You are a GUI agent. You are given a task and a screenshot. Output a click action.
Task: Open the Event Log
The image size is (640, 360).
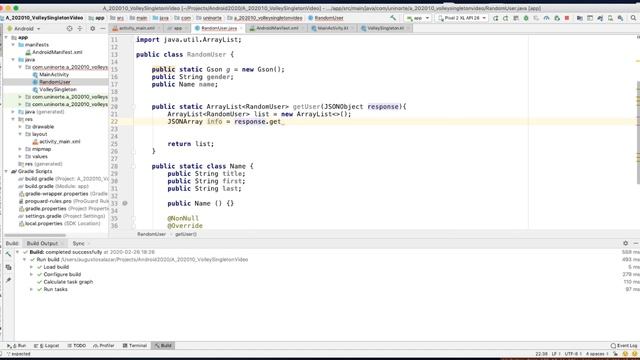pos(624,346)
